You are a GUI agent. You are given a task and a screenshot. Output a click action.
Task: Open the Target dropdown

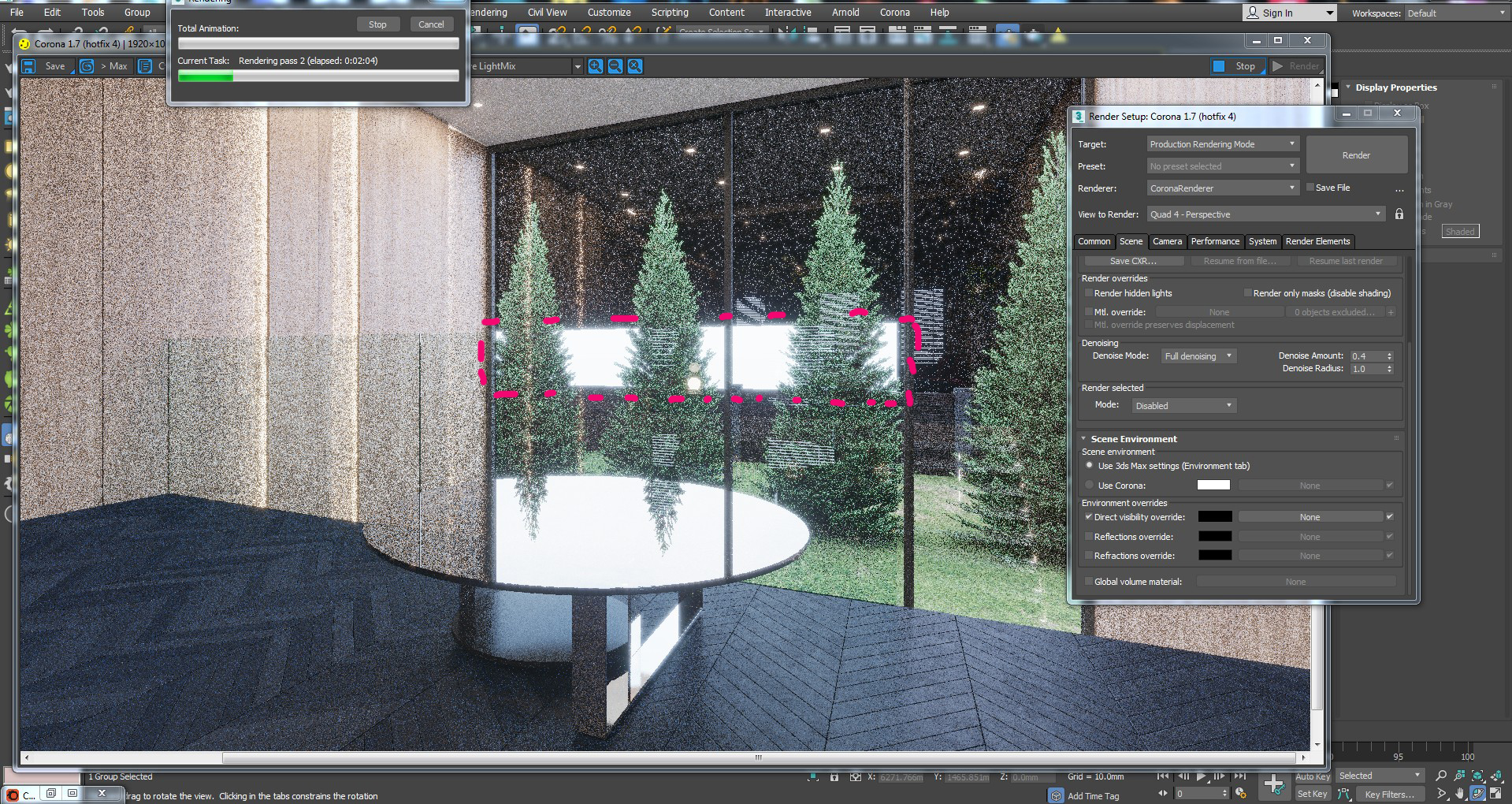(1222, 144)
